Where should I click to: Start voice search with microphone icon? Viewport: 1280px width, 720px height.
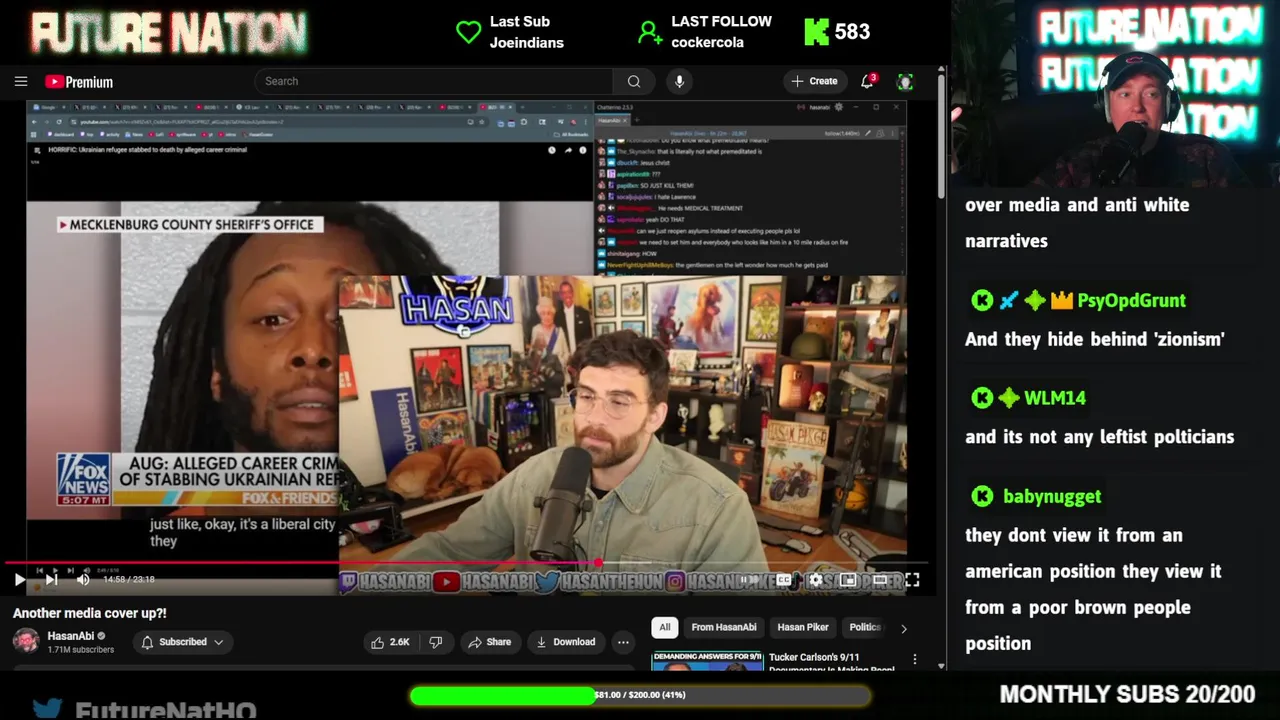click(x=679, y=81)
